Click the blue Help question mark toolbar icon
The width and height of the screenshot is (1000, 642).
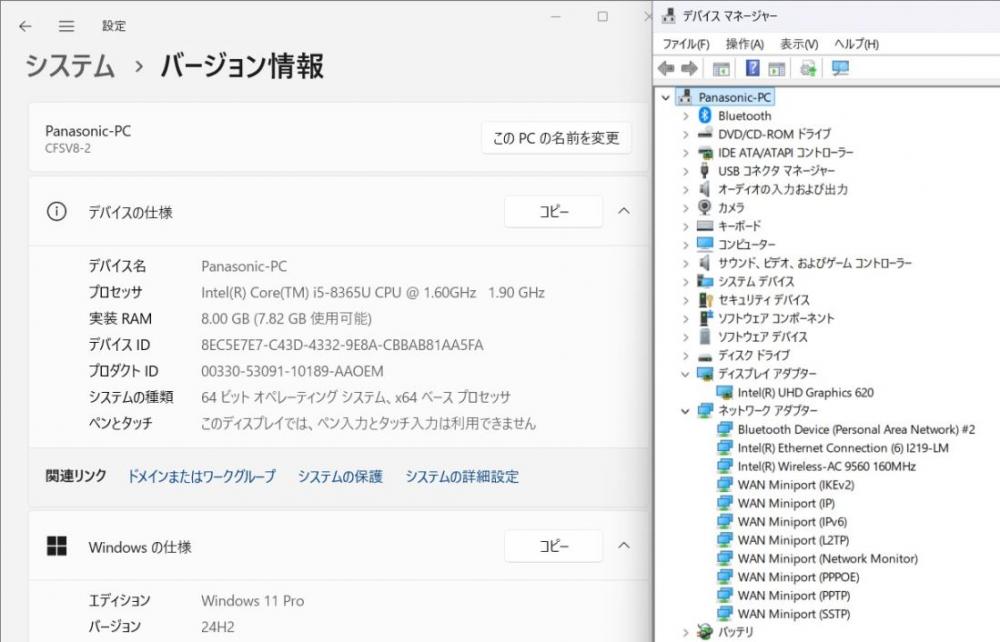(x=753, y=68)
